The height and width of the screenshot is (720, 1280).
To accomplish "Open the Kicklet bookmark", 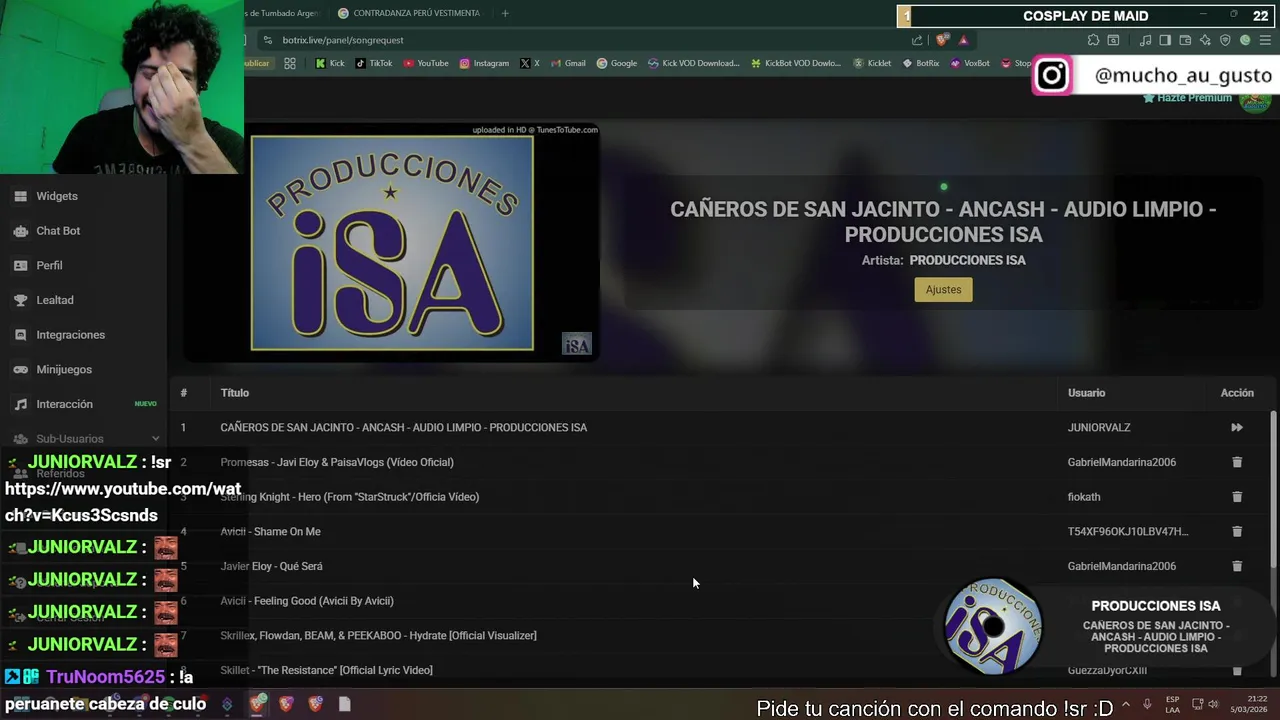I will (872, 63).
